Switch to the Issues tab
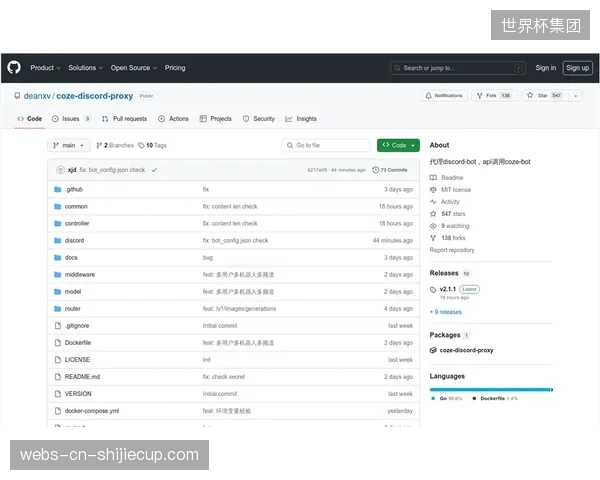The image size is (600, 480). tap(71, 119)
